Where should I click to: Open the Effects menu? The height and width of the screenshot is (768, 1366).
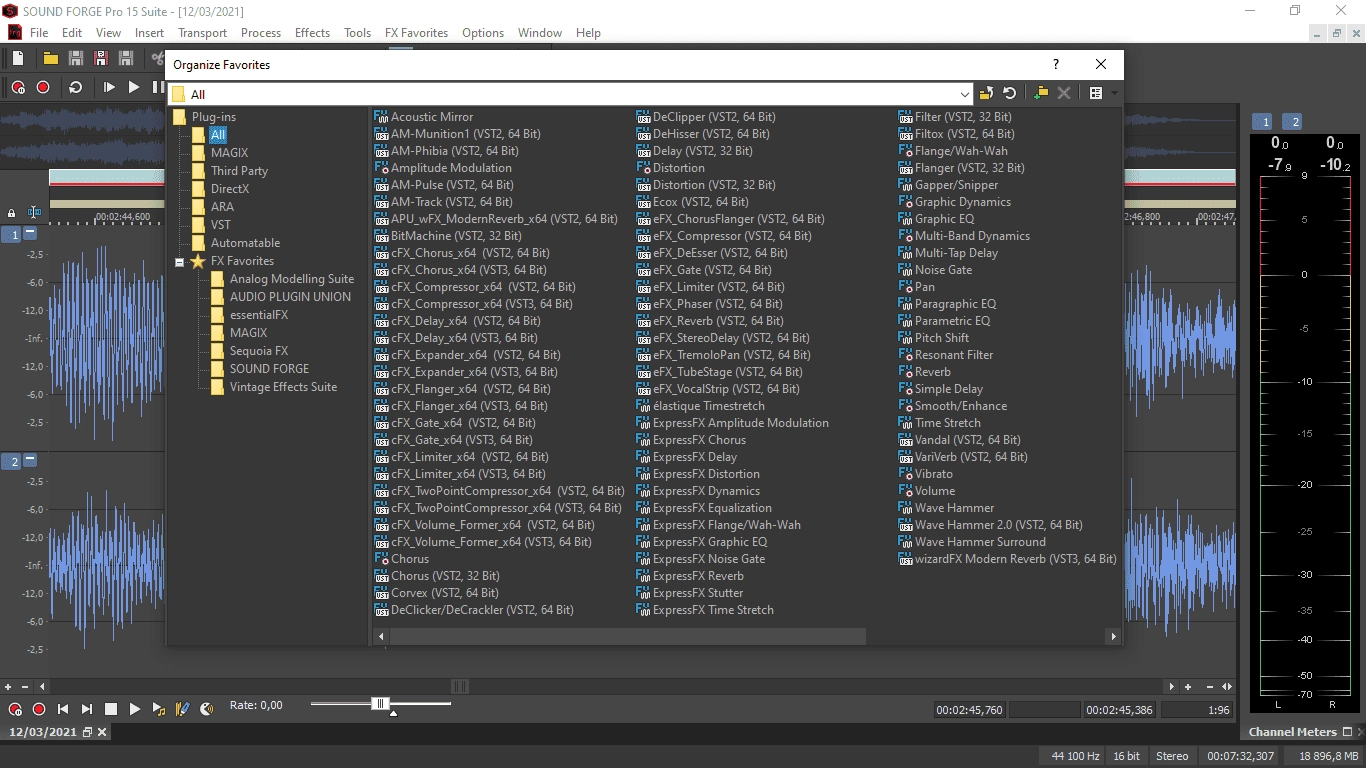312,33
